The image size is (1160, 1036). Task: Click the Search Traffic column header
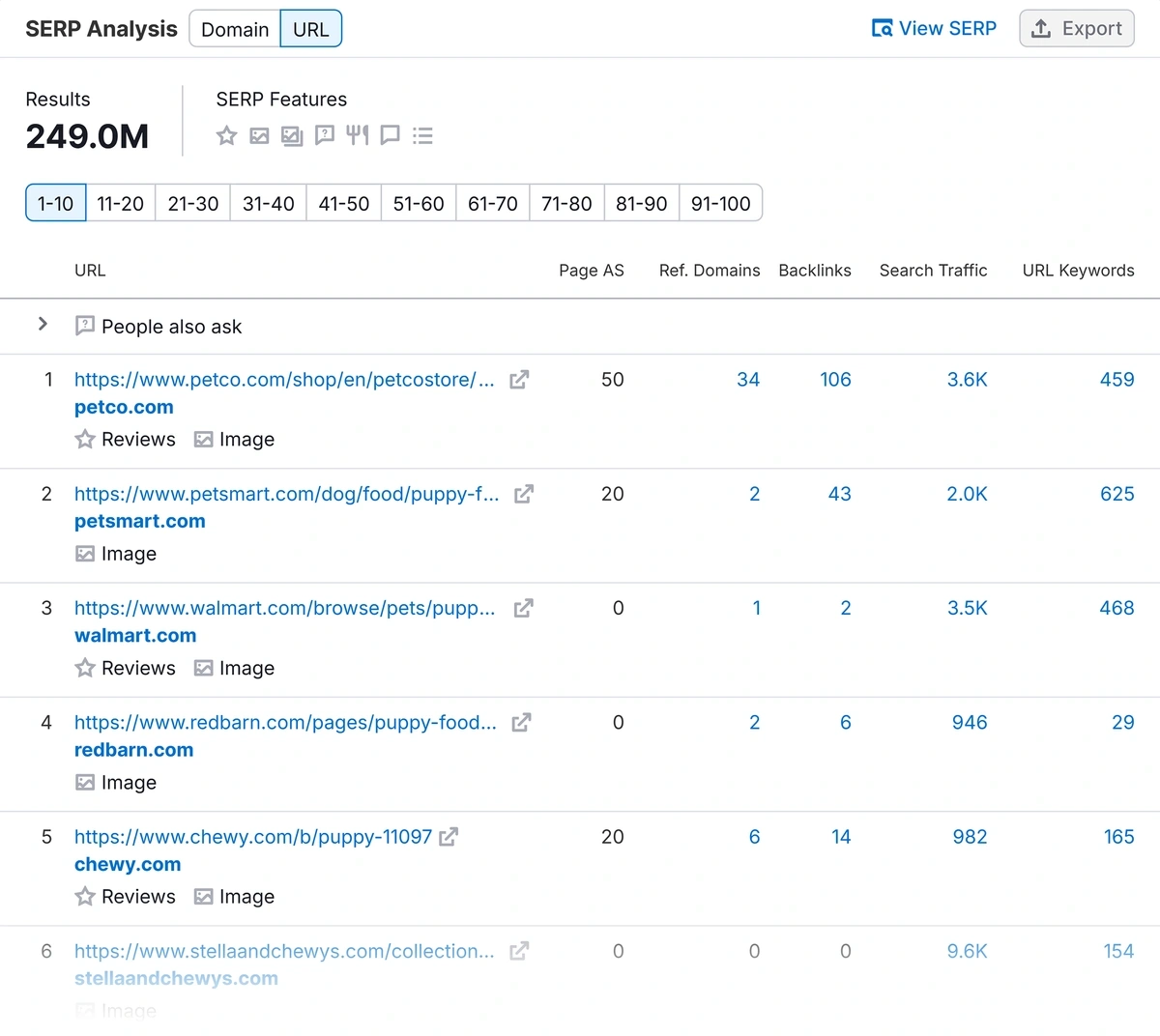tap(934, 271)
